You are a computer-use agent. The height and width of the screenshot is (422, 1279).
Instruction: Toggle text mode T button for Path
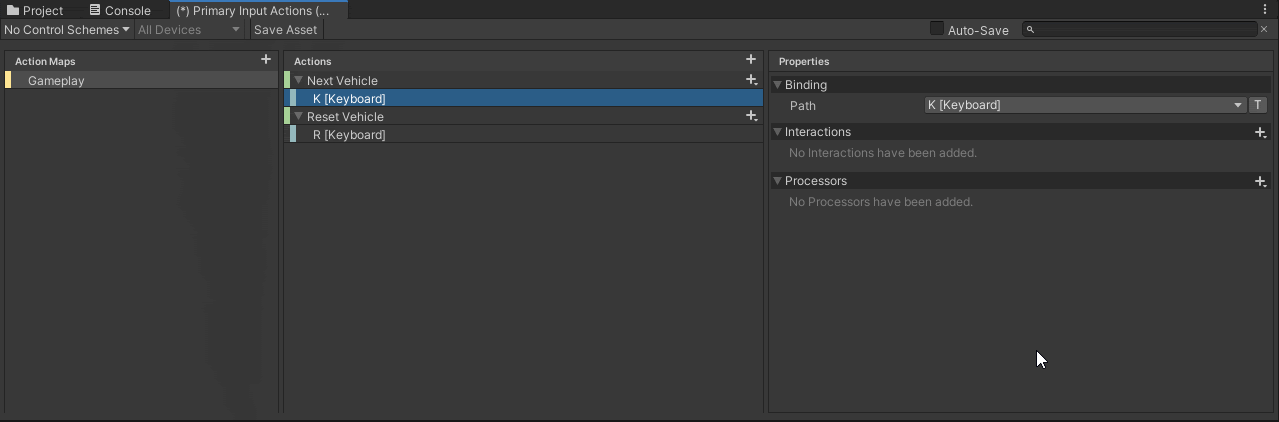(x=1258, y=105)
